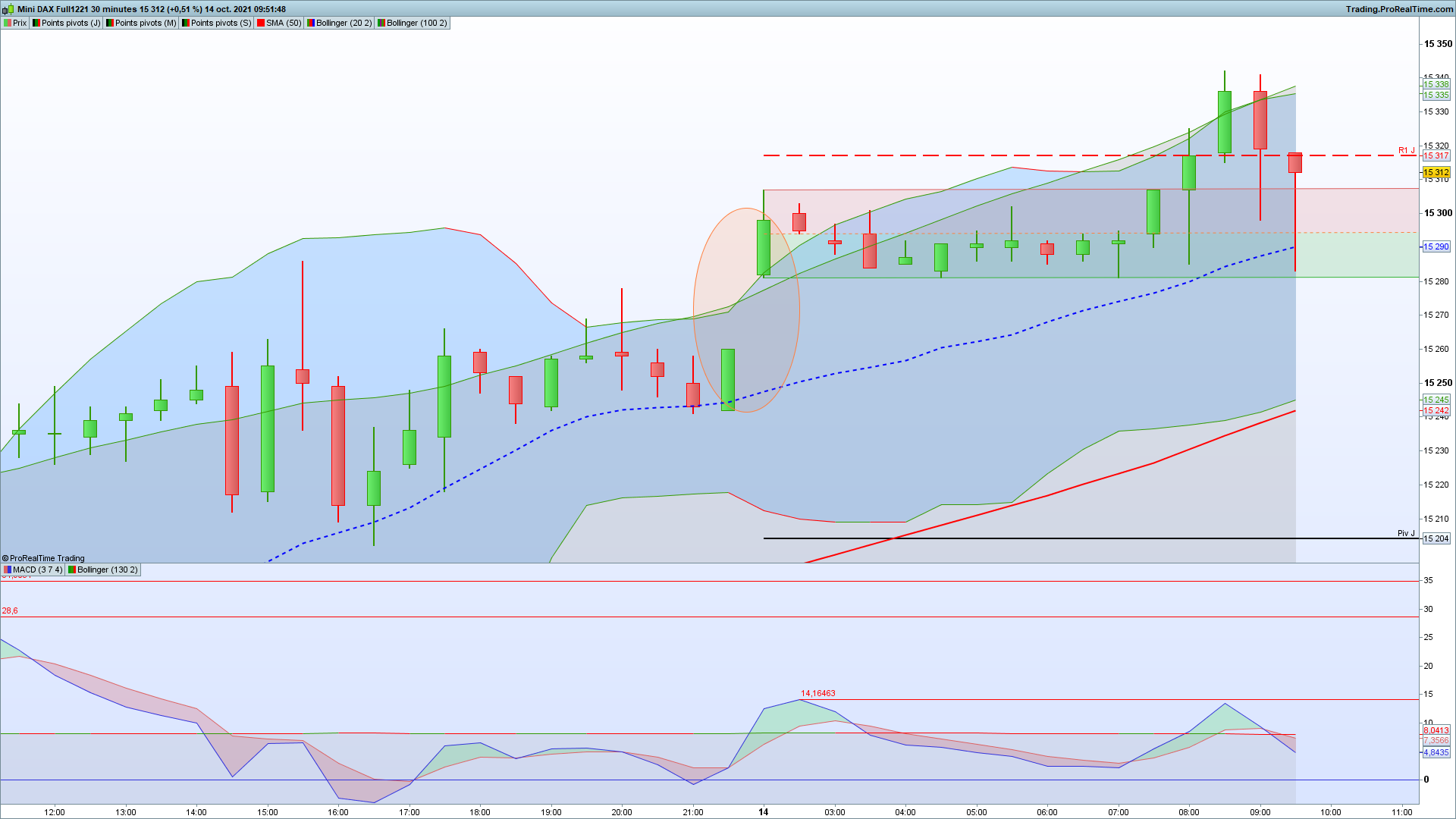
Task: Click the Bollinger (20 2) color icon
Action: [x=310, y=23]
